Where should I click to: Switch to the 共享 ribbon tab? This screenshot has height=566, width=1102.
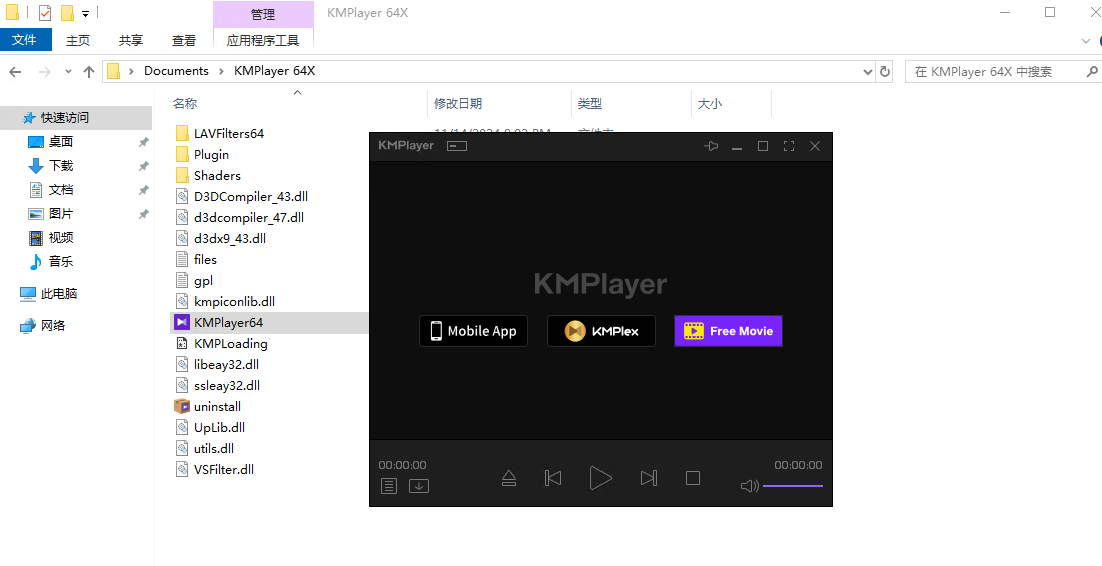point(131,41)
